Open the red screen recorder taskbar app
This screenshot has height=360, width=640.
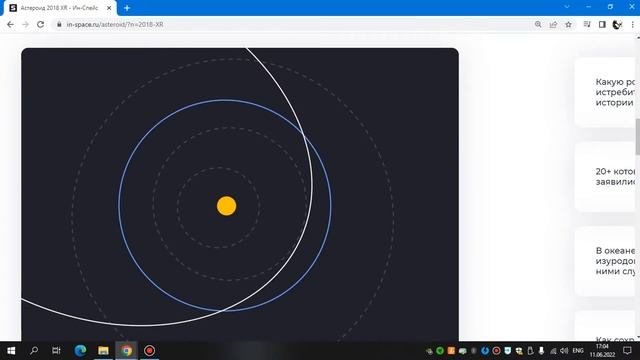(149, 351)
